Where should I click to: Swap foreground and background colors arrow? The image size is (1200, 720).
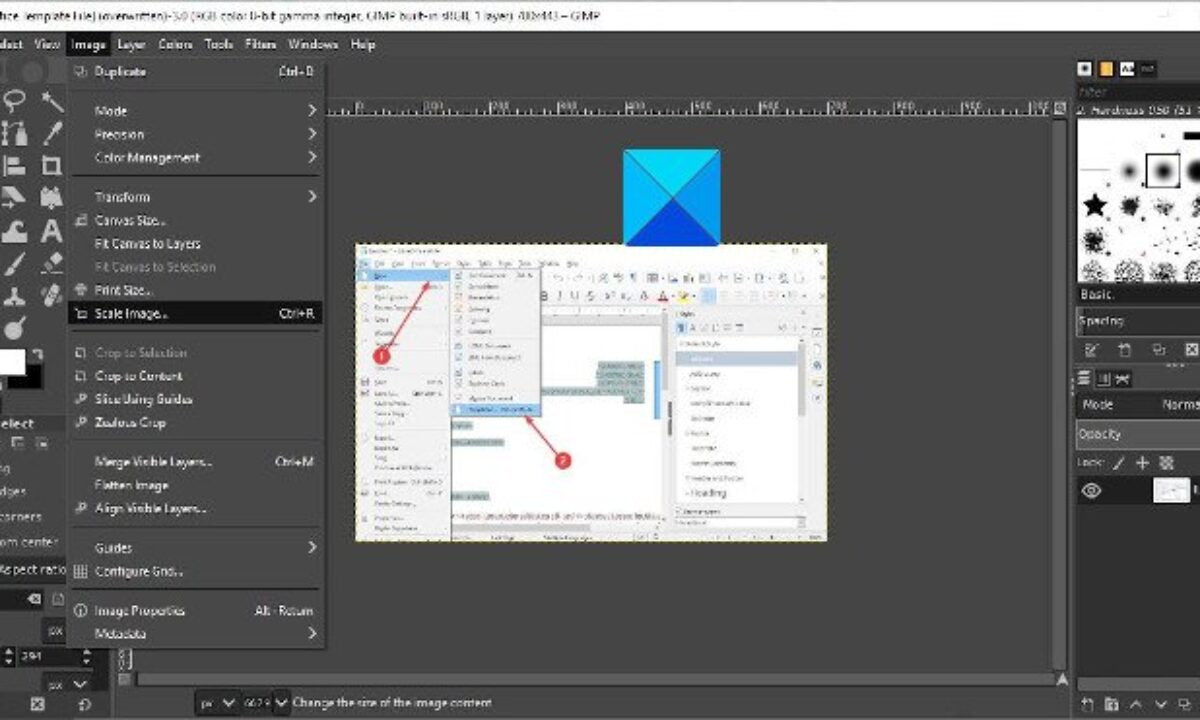[x=38, y=354]
